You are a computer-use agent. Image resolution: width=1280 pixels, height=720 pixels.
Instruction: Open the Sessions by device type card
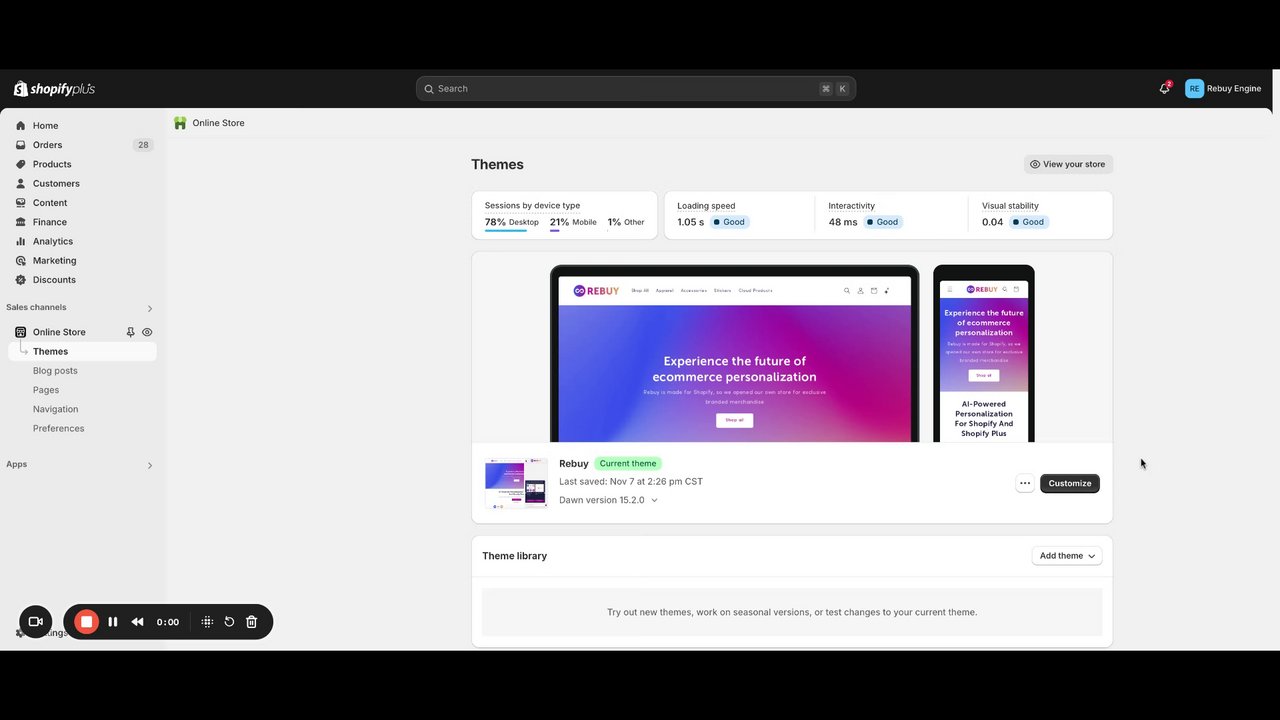click(x=565, y=215)
